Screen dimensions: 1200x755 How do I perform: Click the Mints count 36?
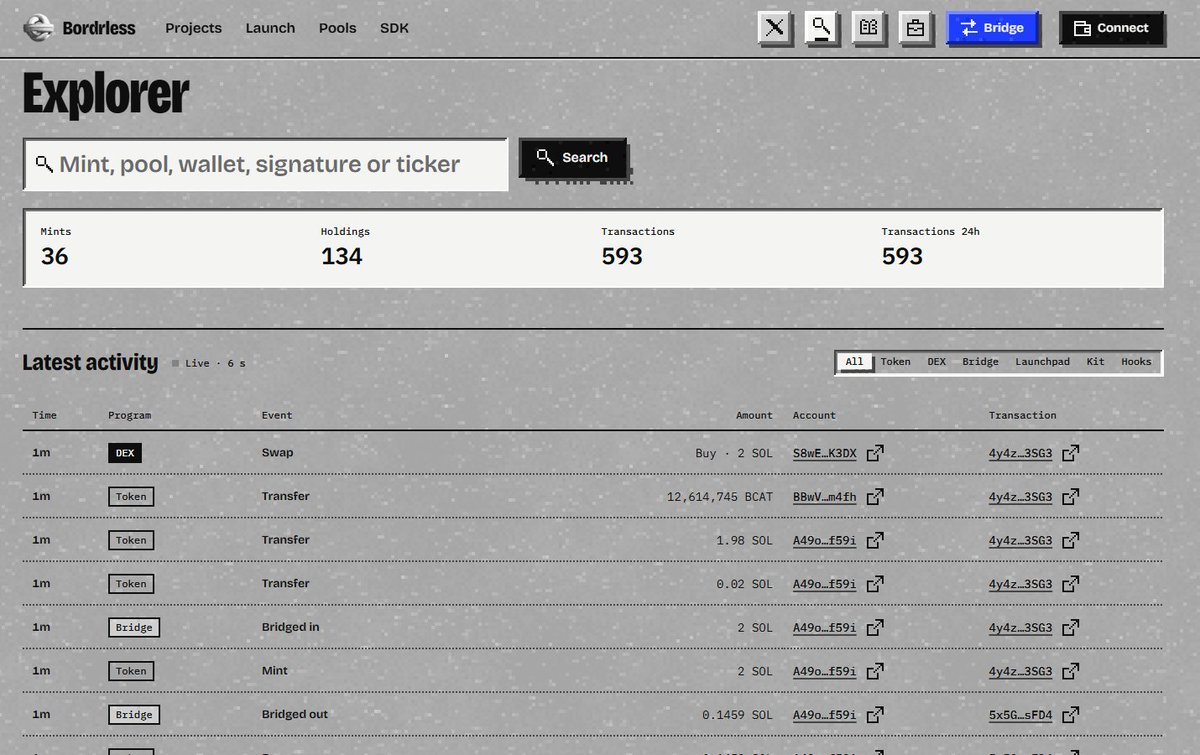(x=55, y=256)
